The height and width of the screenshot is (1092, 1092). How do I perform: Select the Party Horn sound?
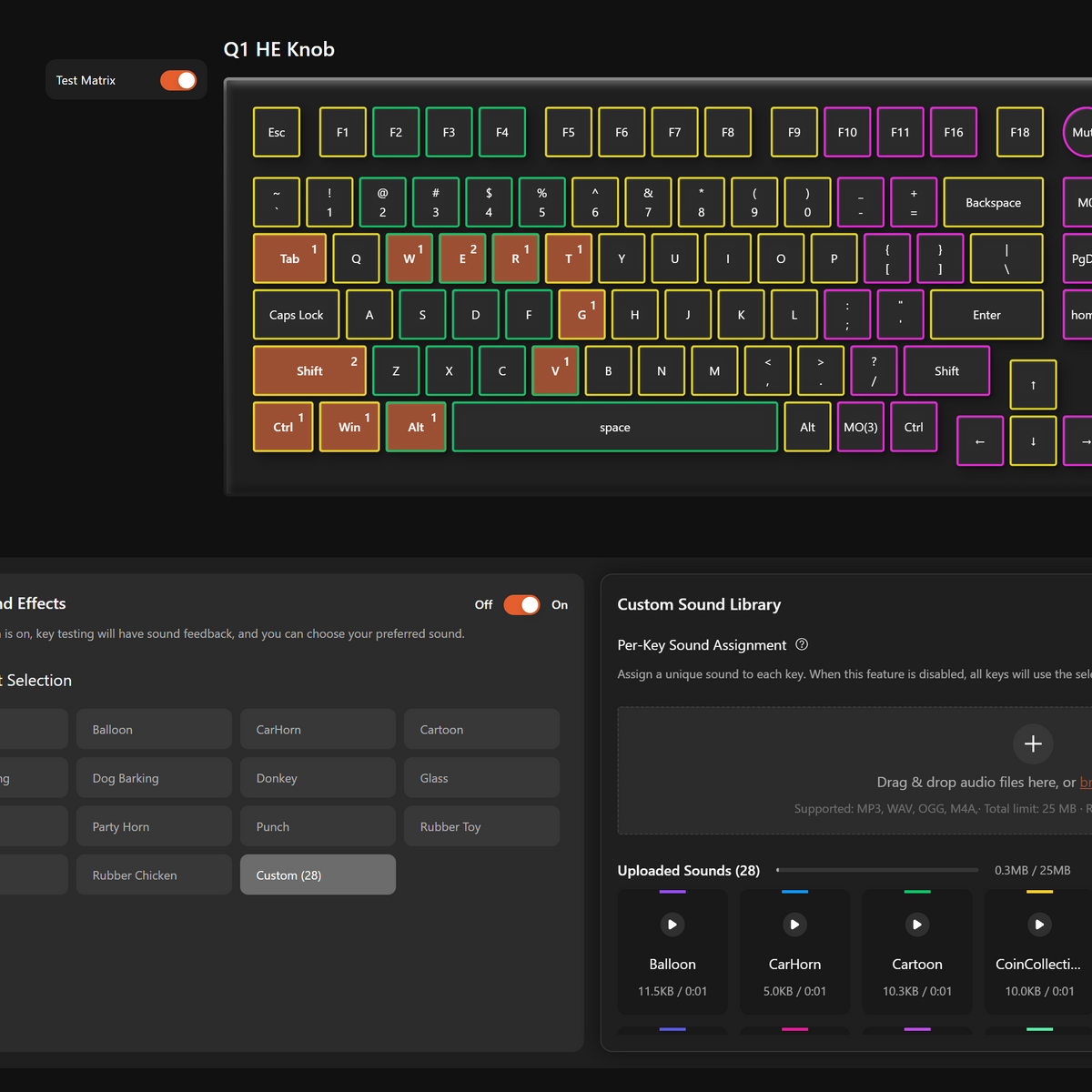coord(154,826)
